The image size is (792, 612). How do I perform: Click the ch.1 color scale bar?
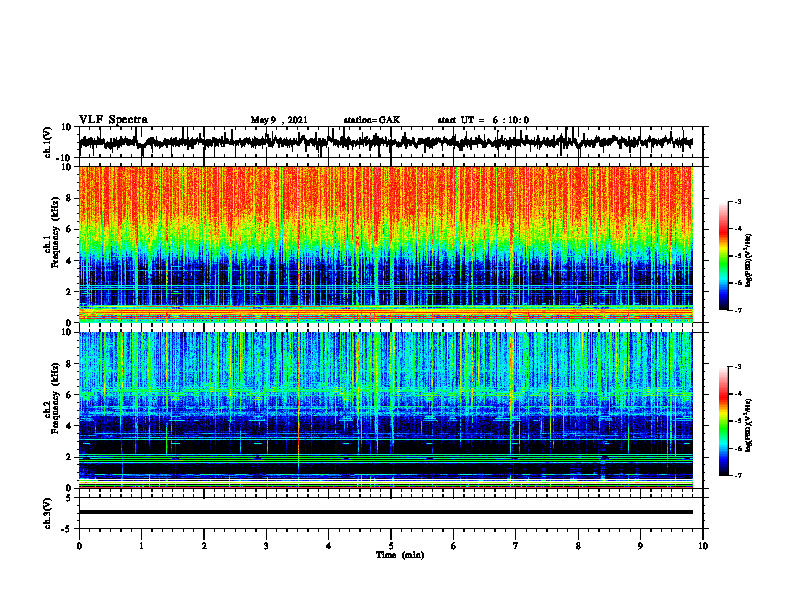(723, 256)
